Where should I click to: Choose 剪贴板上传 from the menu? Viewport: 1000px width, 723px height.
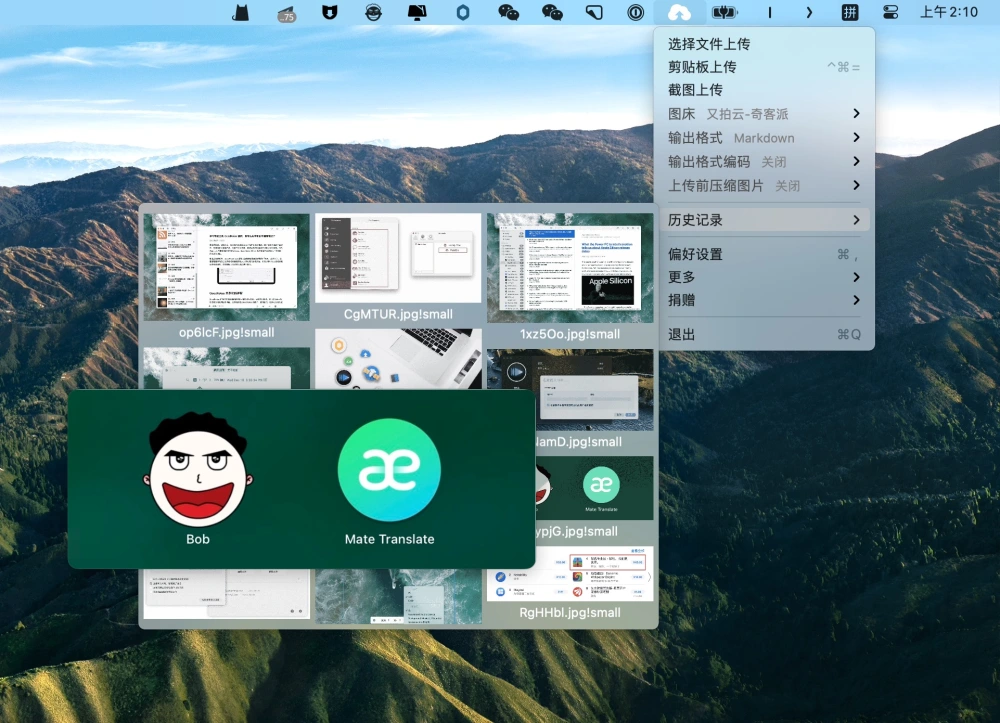coord(764,67)
